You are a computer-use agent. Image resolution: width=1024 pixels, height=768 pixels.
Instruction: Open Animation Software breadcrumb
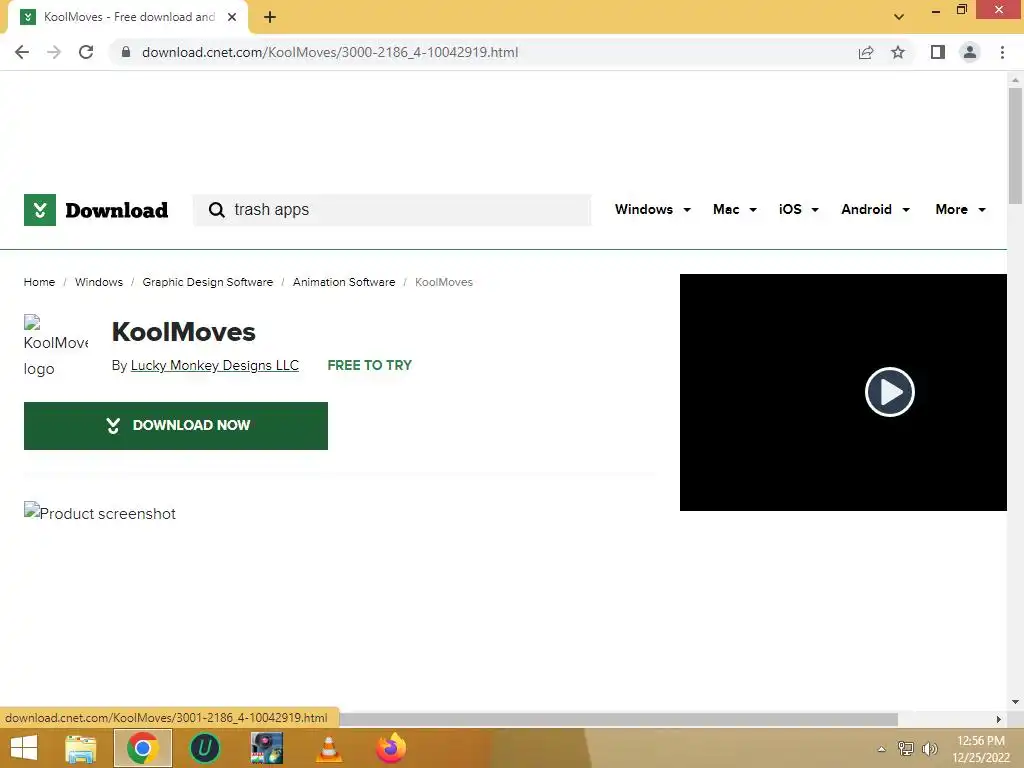click(344, 282)
